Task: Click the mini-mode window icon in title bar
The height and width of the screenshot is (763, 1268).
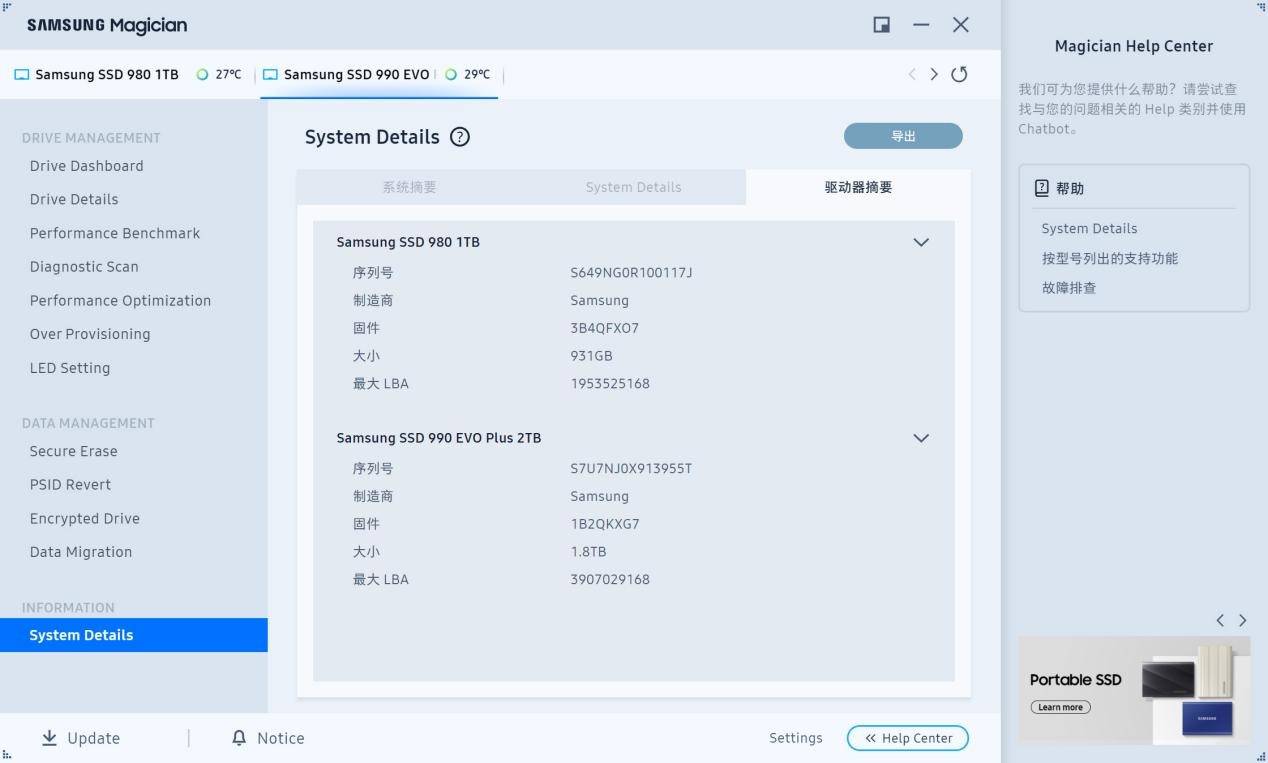Action: coord(881,25)
